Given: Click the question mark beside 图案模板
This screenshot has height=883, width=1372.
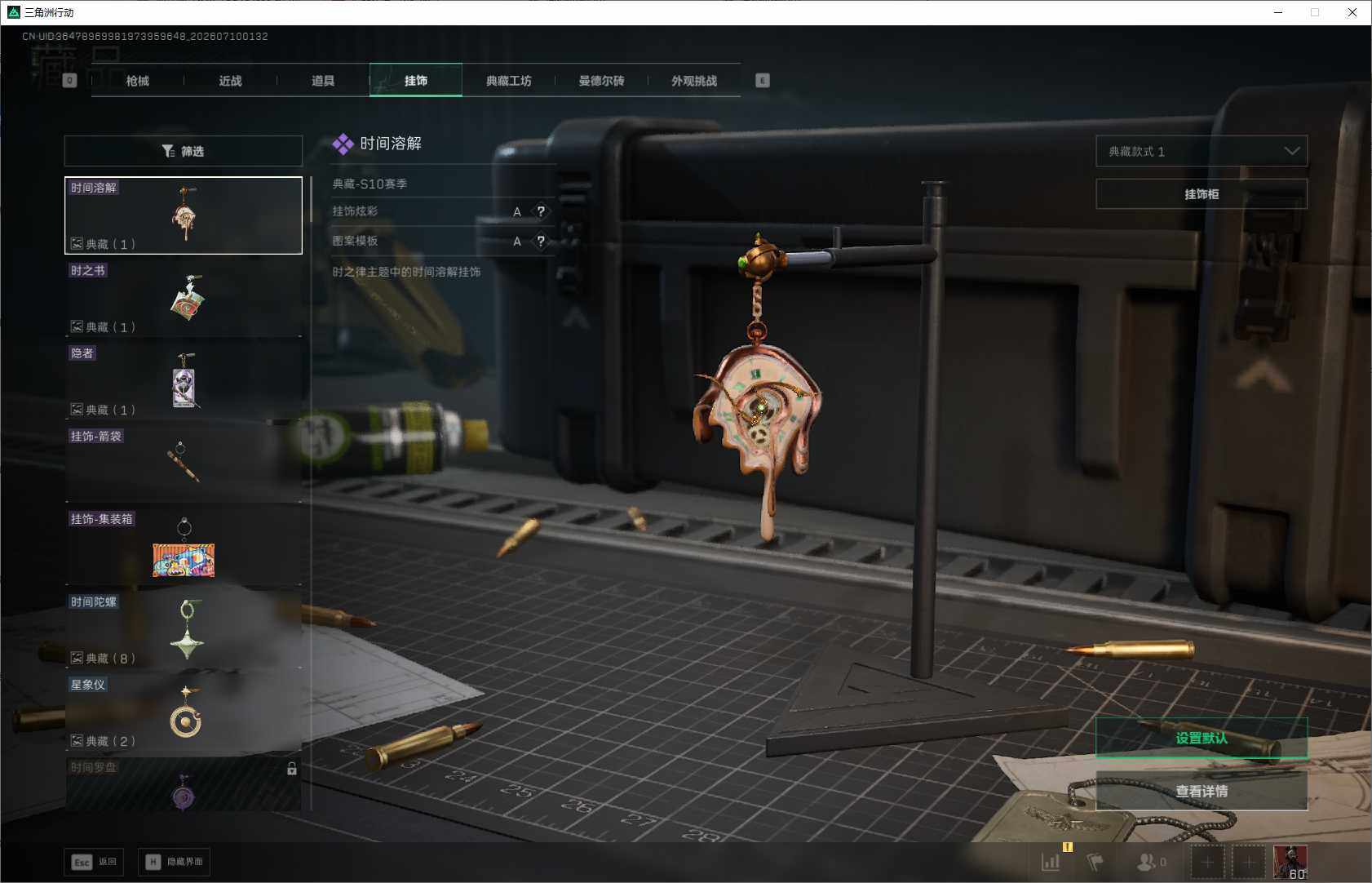Looking at the screenshot, I should click(x=541, y=241).
